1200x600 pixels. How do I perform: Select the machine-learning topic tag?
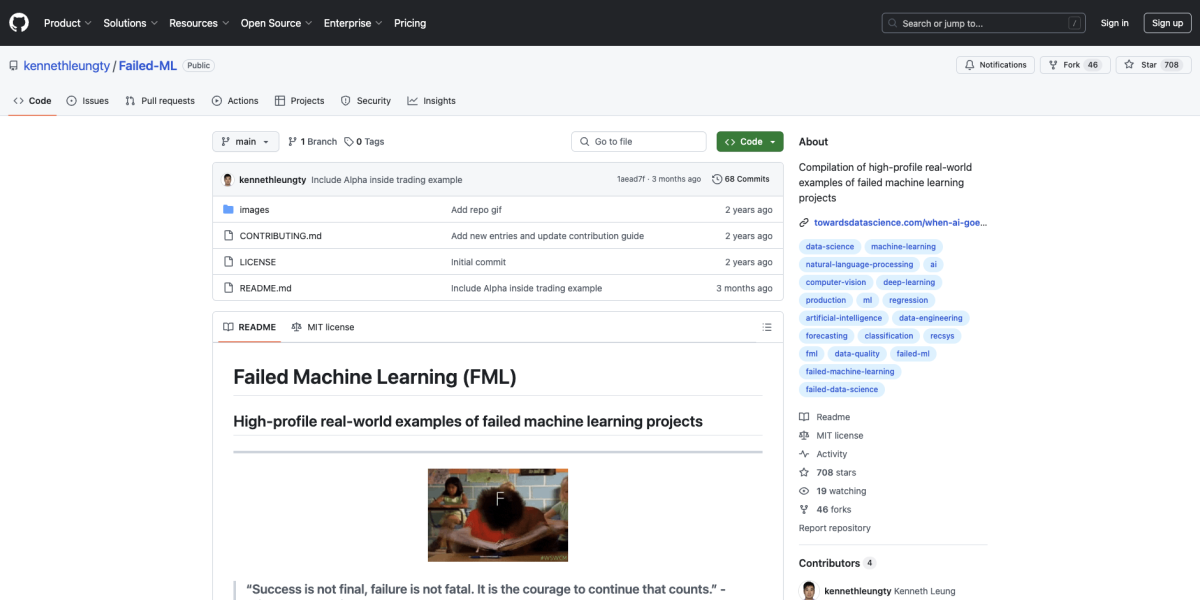point(903,247)
